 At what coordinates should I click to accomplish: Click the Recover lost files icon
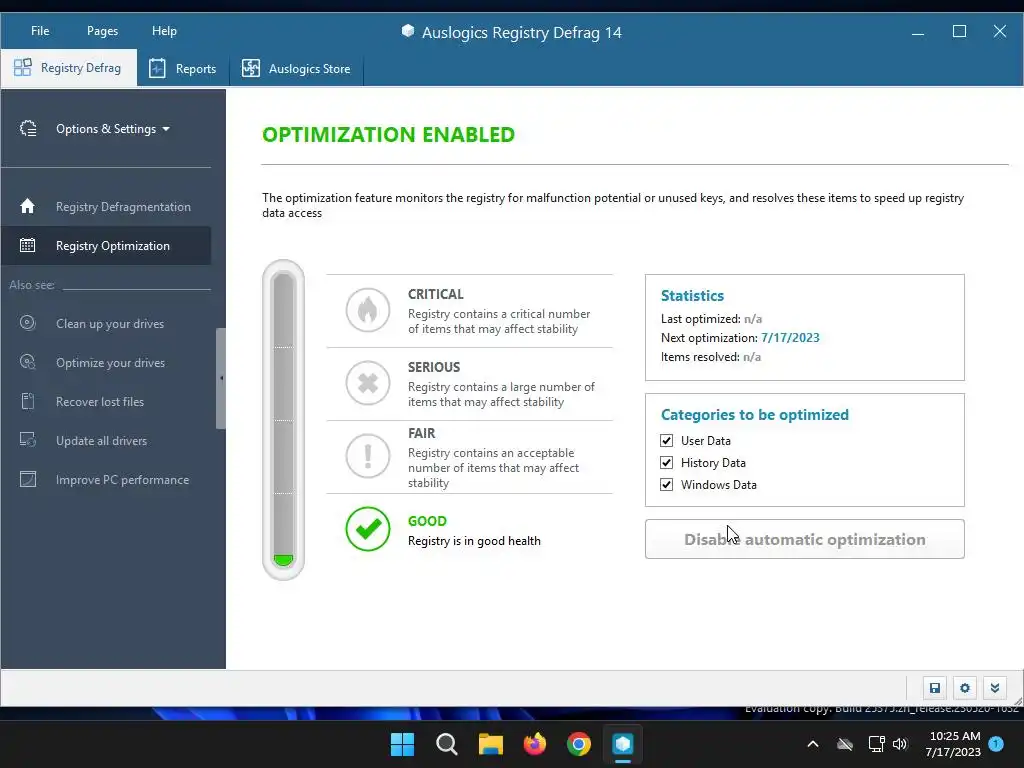(x=27, y=401)
